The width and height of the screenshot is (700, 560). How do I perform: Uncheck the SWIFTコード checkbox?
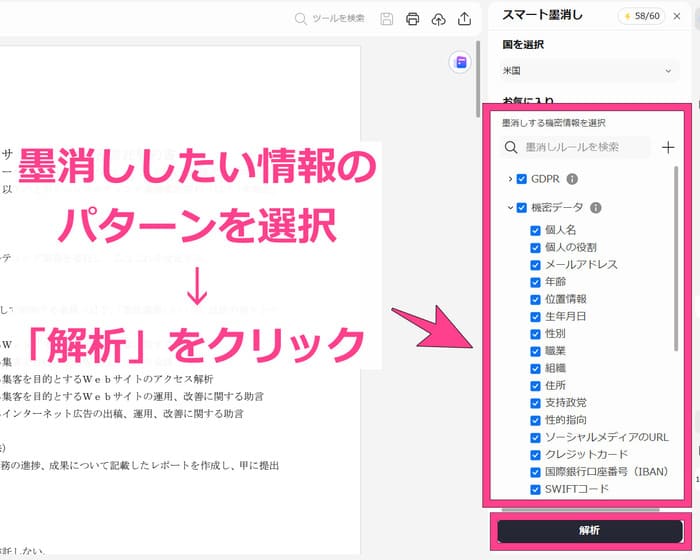535,489
